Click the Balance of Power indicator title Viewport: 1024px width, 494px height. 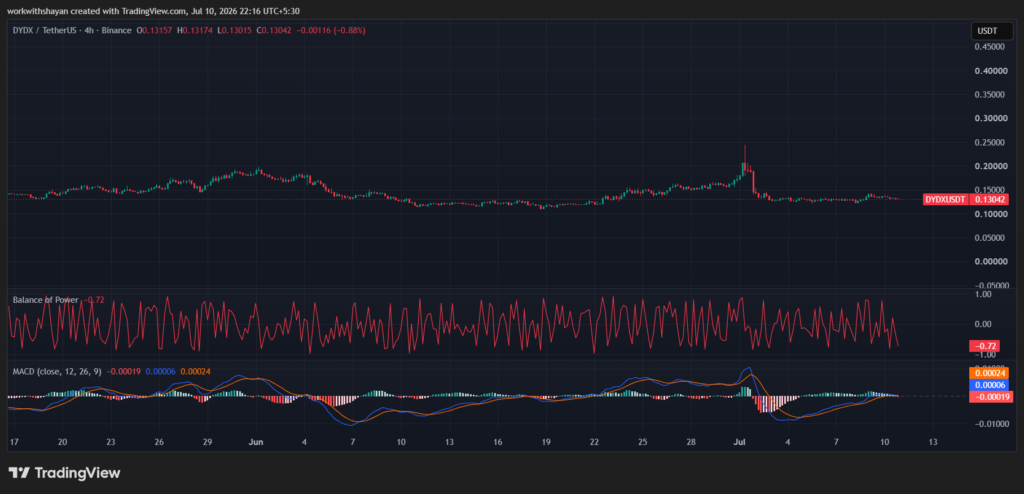46,300
